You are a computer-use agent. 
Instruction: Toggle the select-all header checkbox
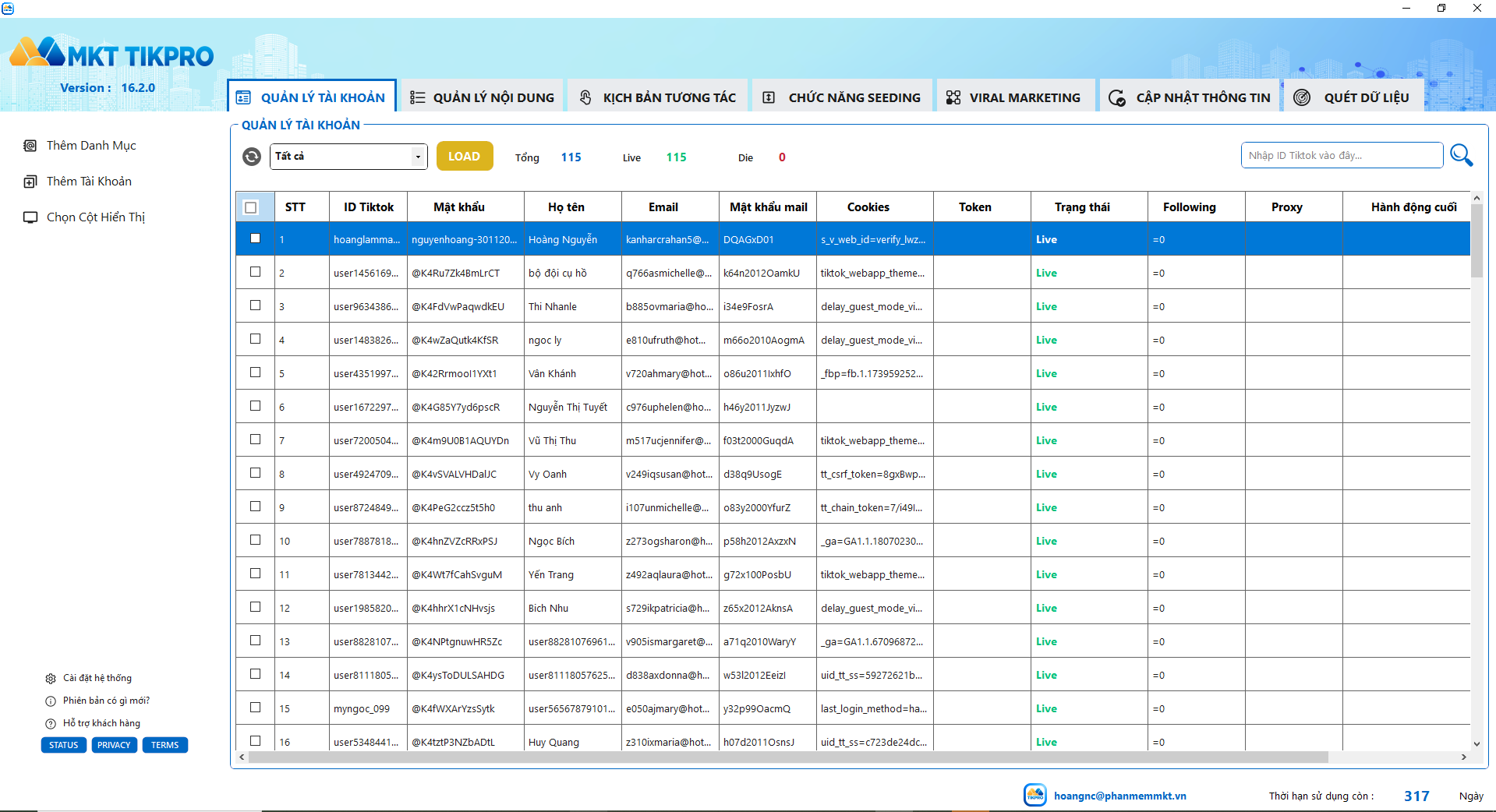point(251,207)
